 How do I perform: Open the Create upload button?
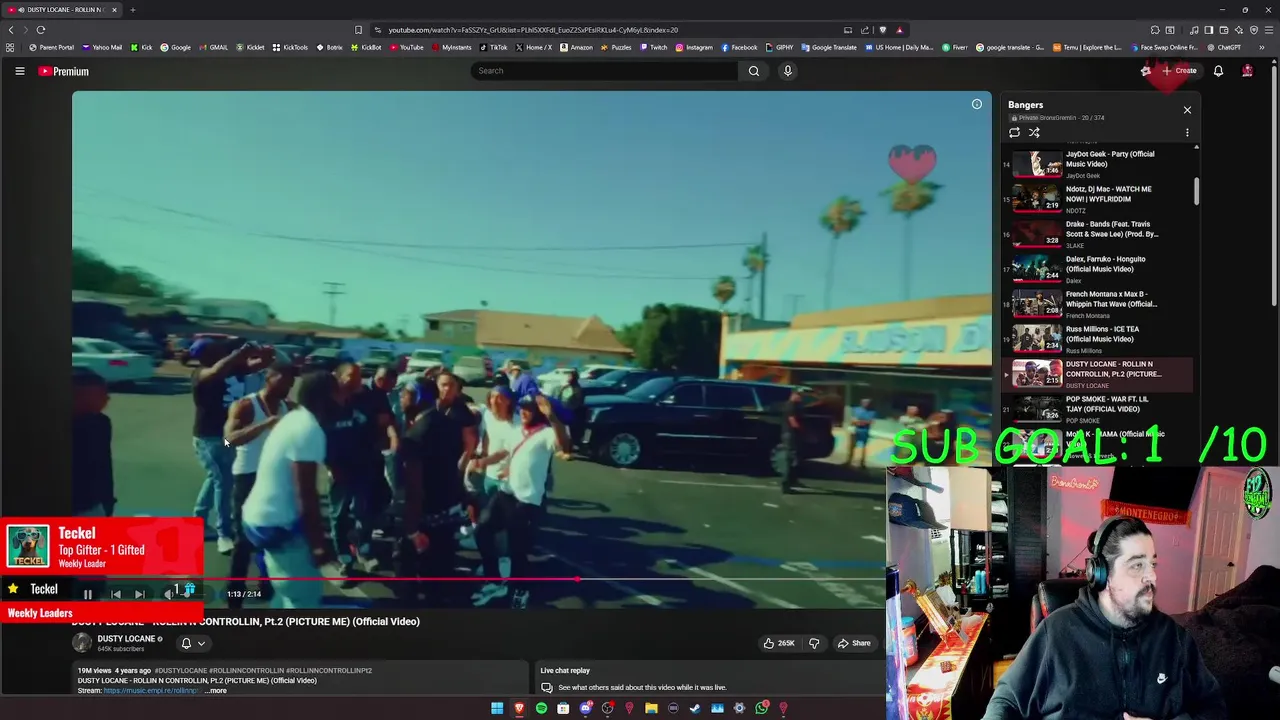(1179, 71)
